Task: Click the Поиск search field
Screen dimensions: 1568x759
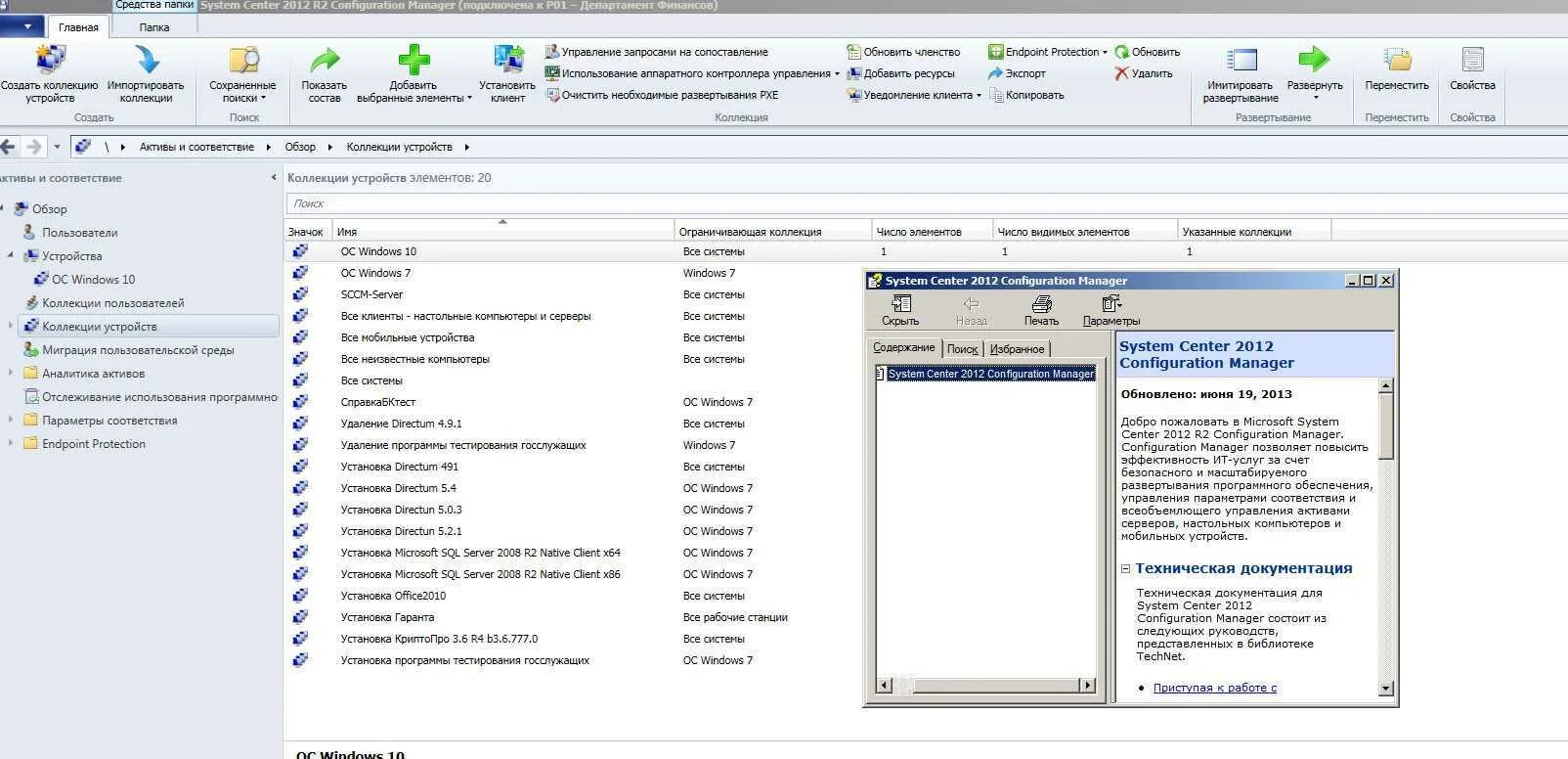Action: pos(926,203)
